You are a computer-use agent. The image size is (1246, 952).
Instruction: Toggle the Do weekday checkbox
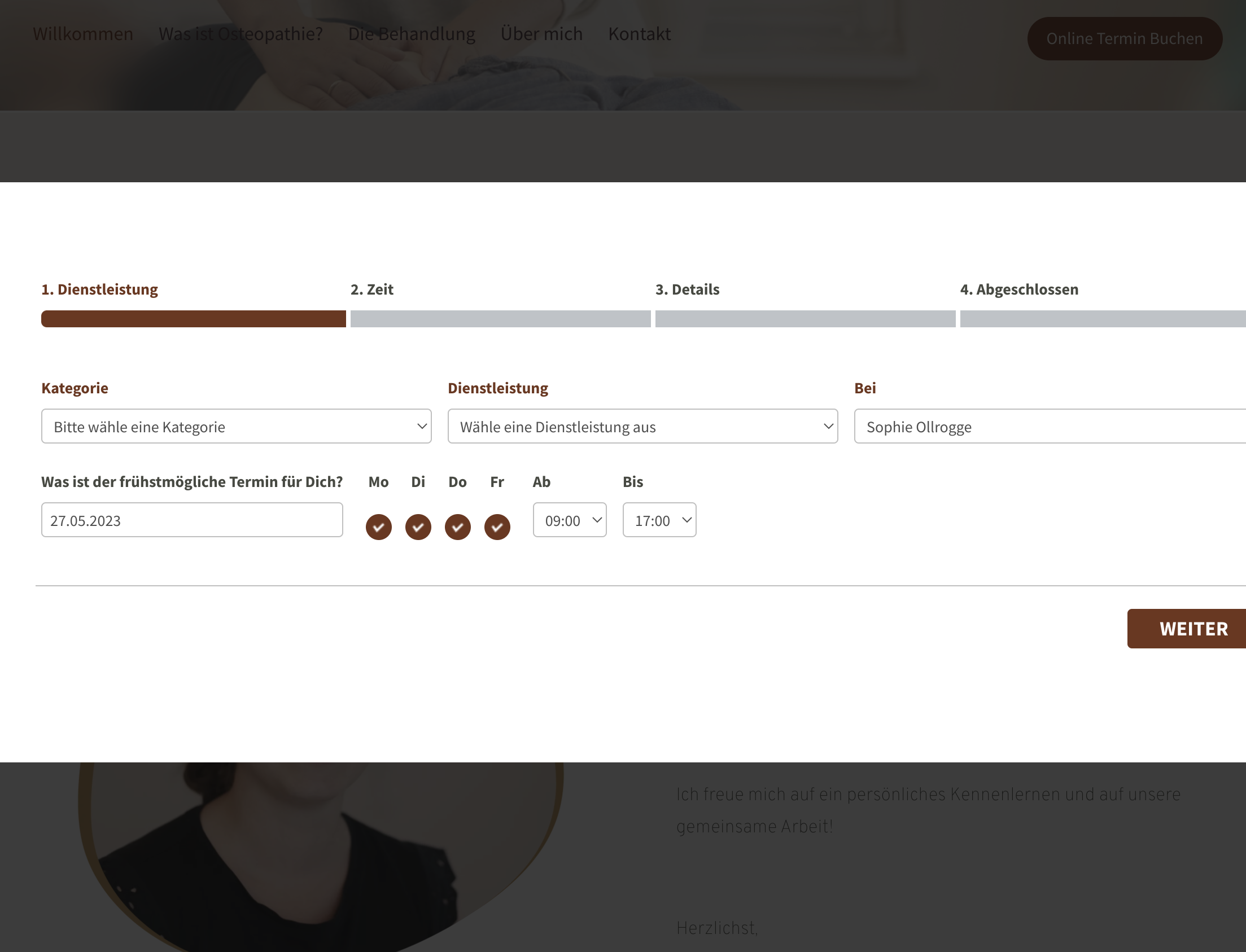[457, 527]
